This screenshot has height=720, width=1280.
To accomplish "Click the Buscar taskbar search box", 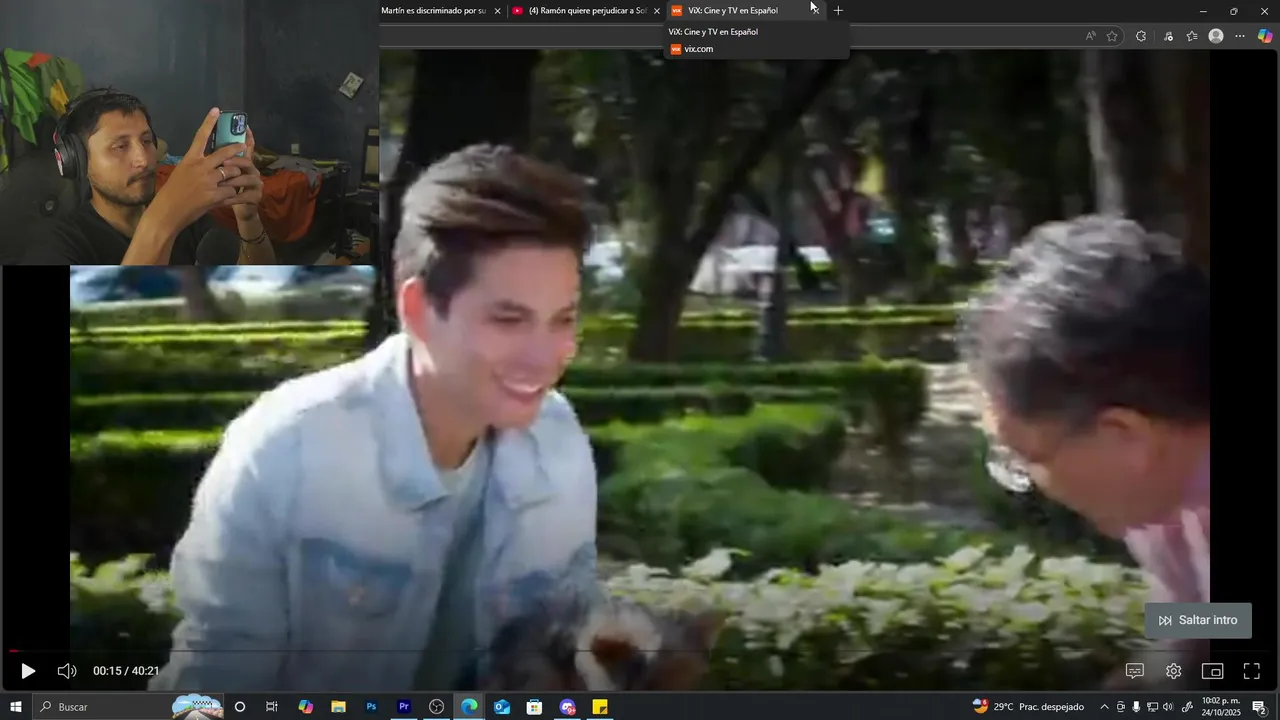I will pos(127,707).
